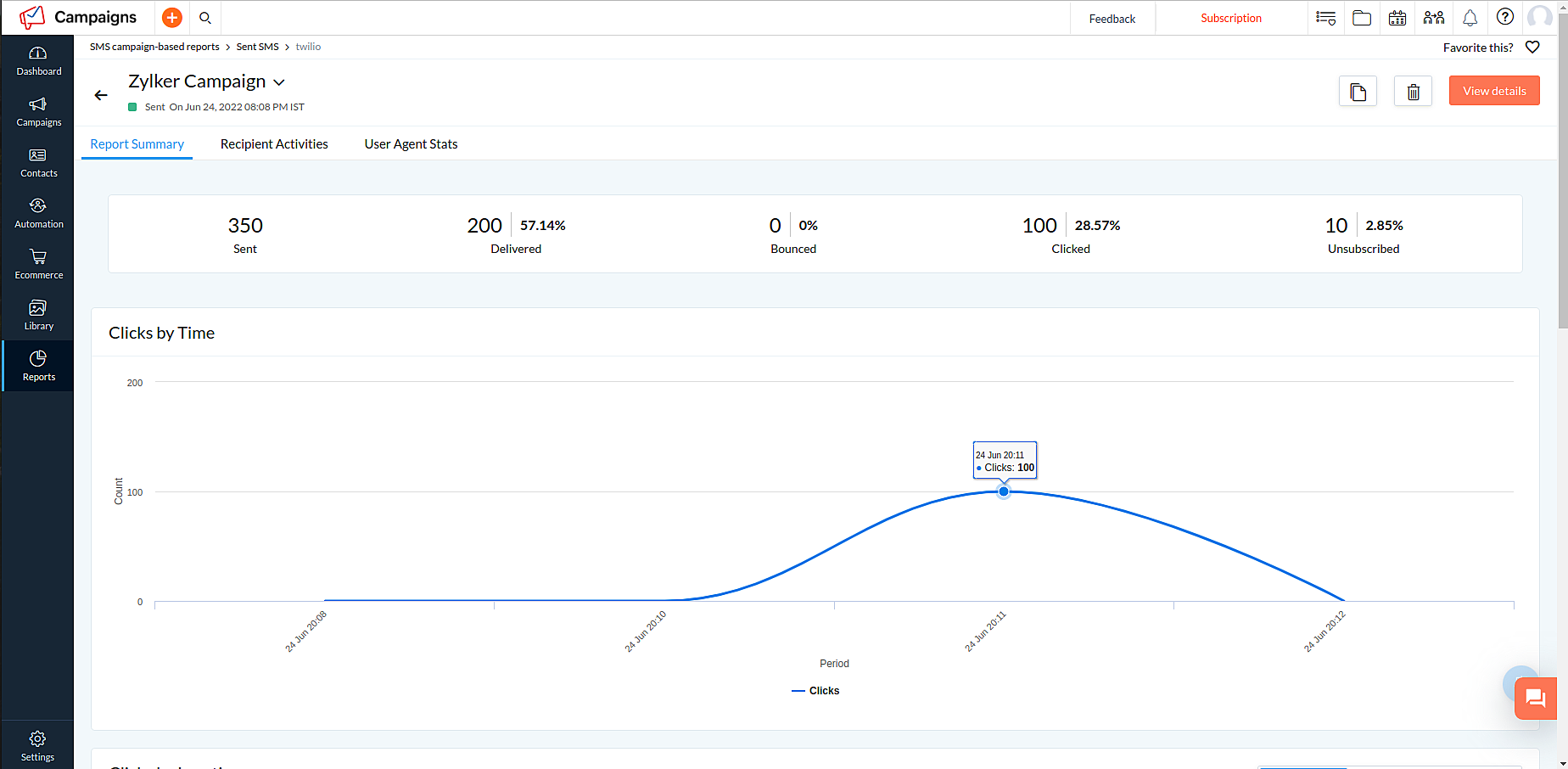
Task: Open the Subscription link
Action: pos(1230,18)
